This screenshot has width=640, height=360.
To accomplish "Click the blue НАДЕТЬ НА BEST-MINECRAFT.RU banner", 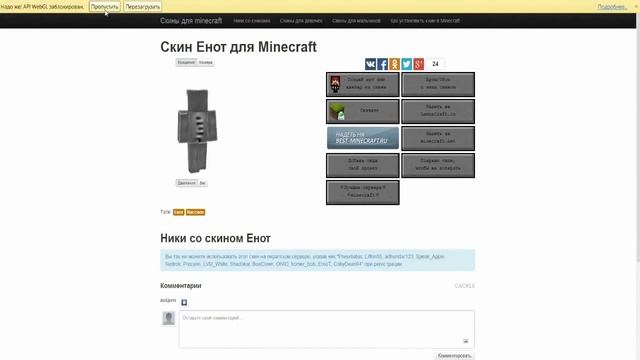I will pyautogui.click(x=362, y=138).
